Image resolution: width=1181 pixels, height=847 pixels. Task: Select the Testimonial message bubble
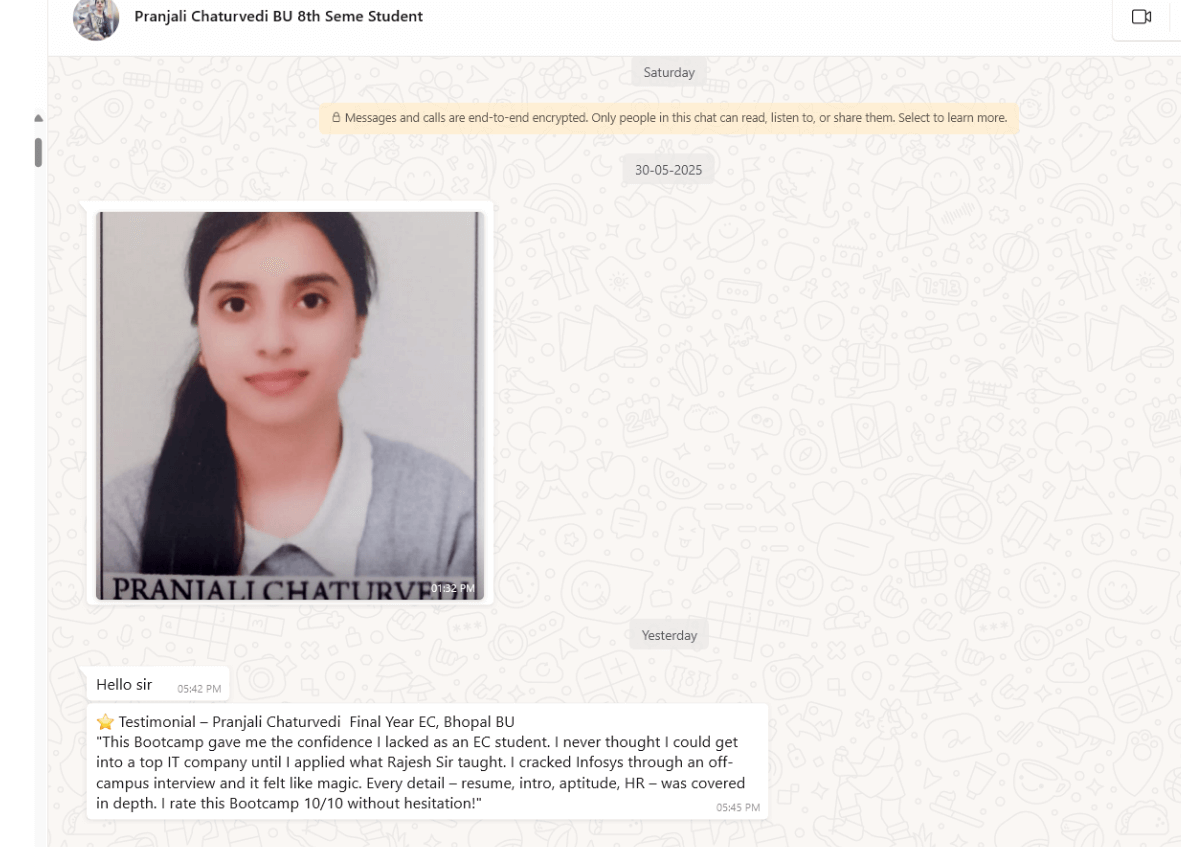pos(427,762)
